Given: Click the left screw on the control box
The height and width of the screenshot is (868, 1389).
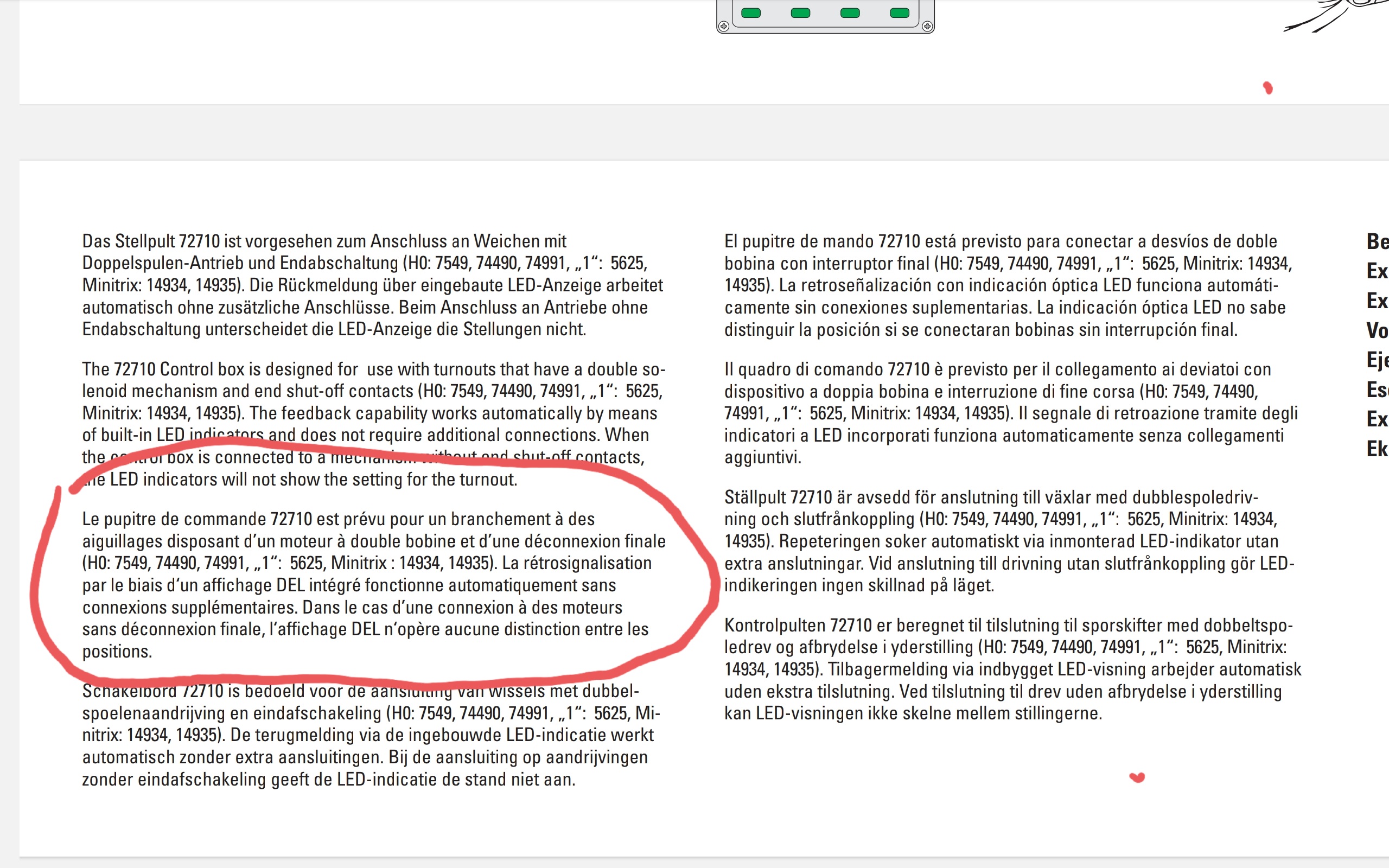Looking at the screenshot, I should tap(724, 27).
